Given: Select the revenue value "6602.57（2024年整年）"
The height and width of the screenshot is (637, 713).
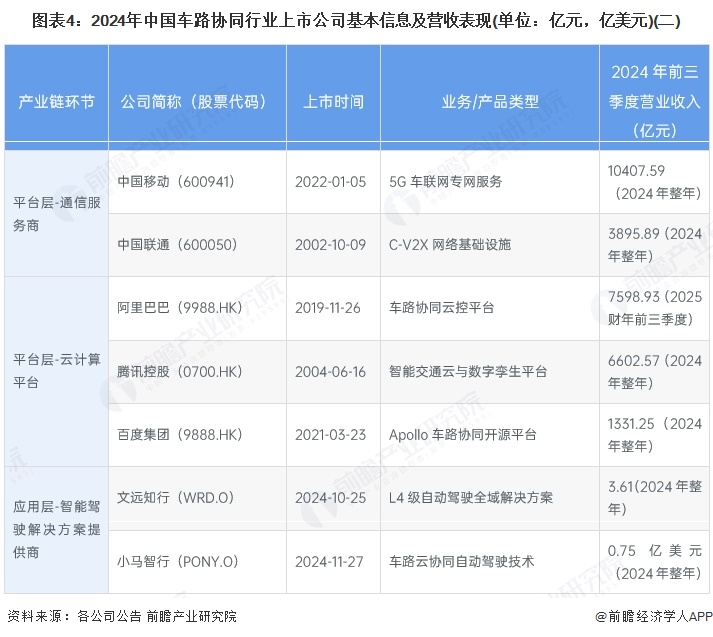Looking at the screenshot, I should pos(655,371).
